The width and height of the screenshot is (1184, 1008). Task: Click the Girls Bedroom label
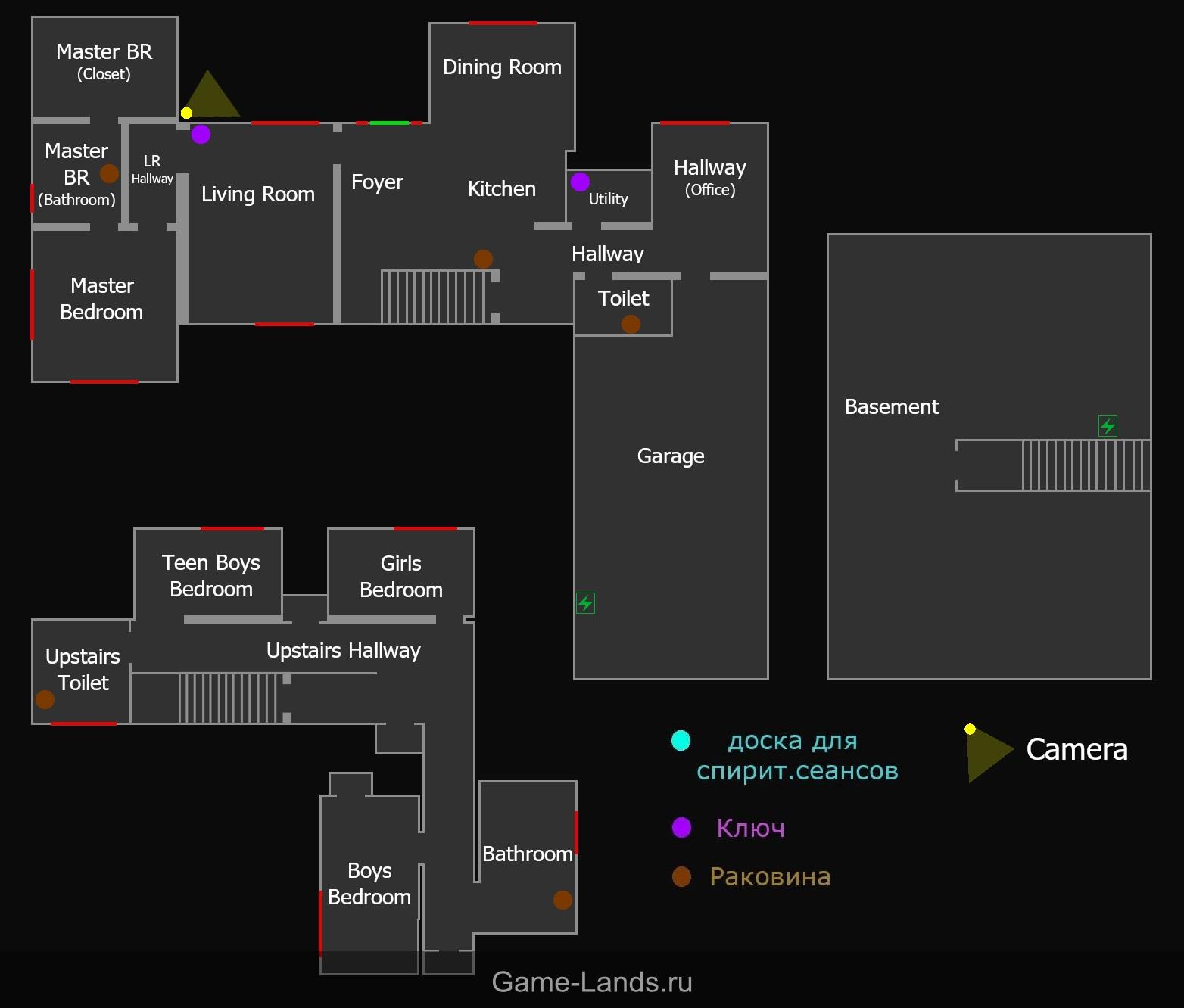point(401,577)
